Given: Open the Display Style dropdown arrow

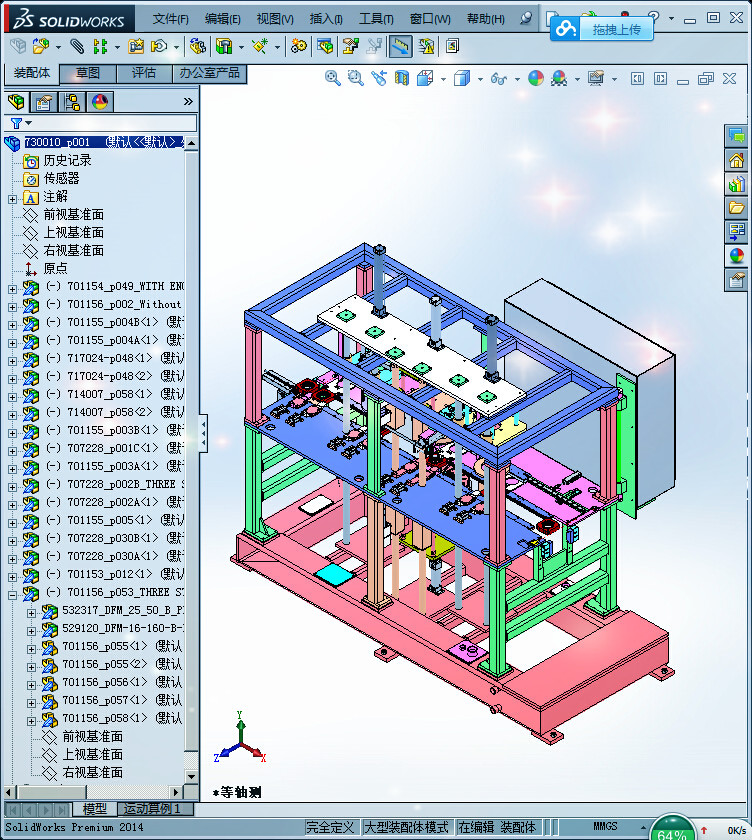Looking at the screenshot, I should tap(480, 79).
